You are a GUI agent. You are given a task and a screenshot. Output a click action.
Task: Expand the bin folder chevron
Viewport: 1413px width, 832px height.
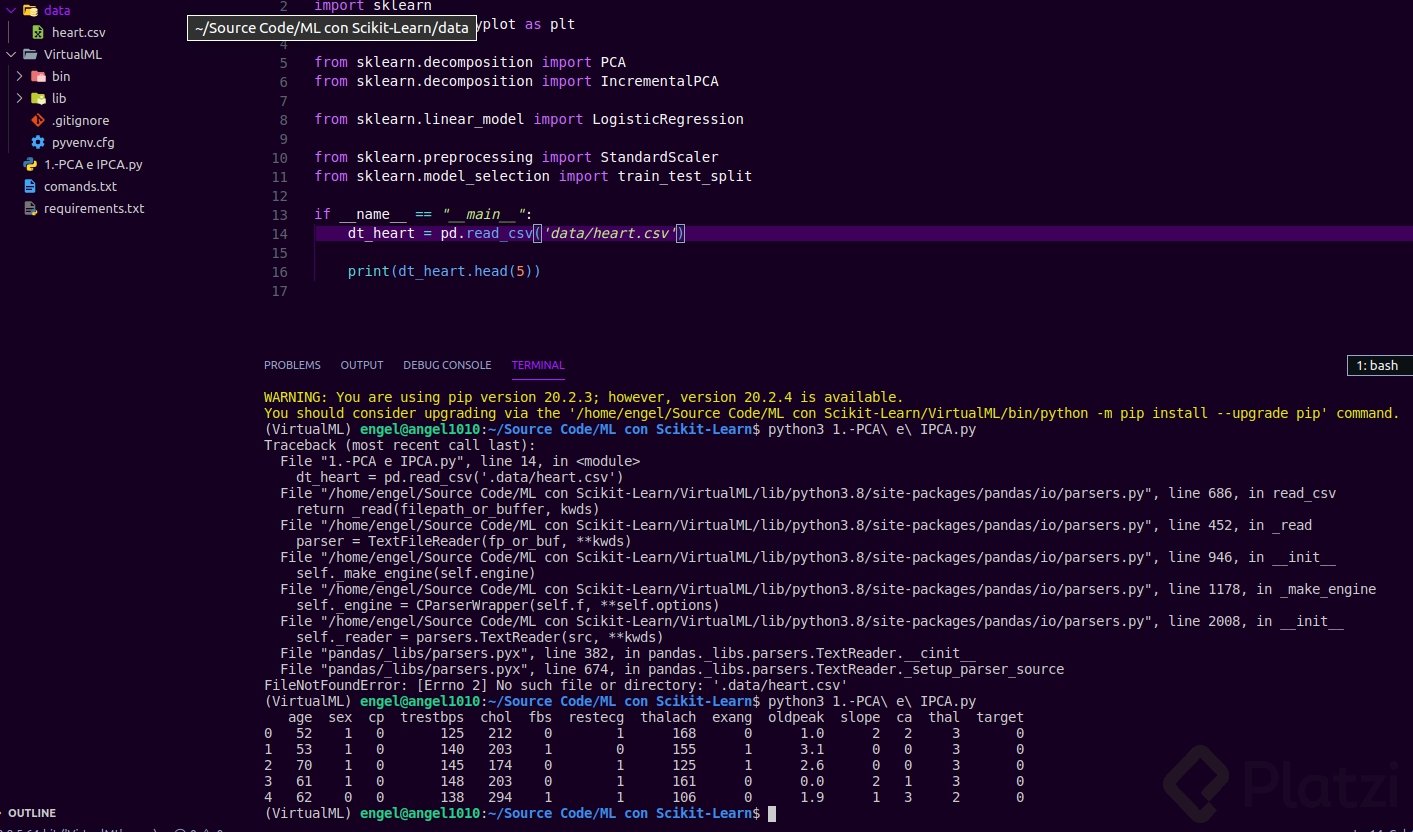pyautogui.click(x=19, y=76)
